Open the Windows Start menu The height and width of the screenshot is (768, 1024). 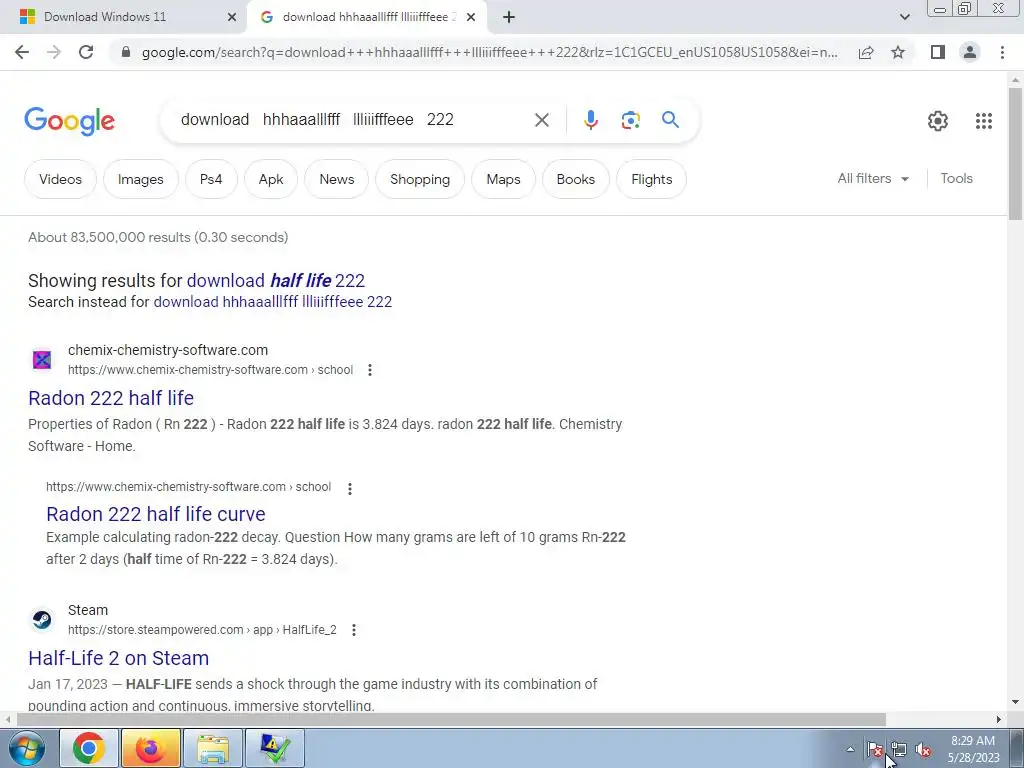click(26, 748)
